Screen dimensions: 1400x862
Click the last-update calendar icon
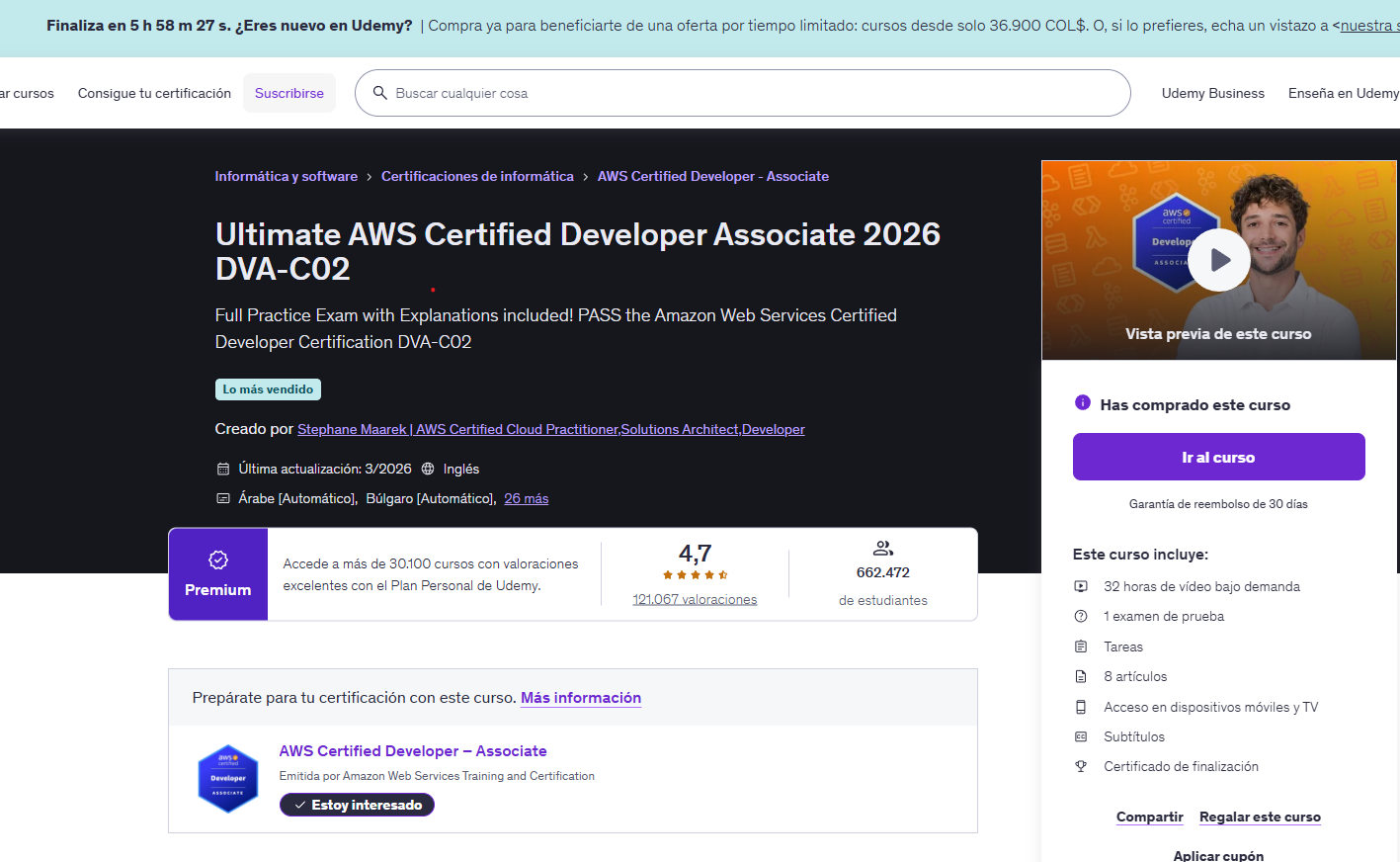223,469
